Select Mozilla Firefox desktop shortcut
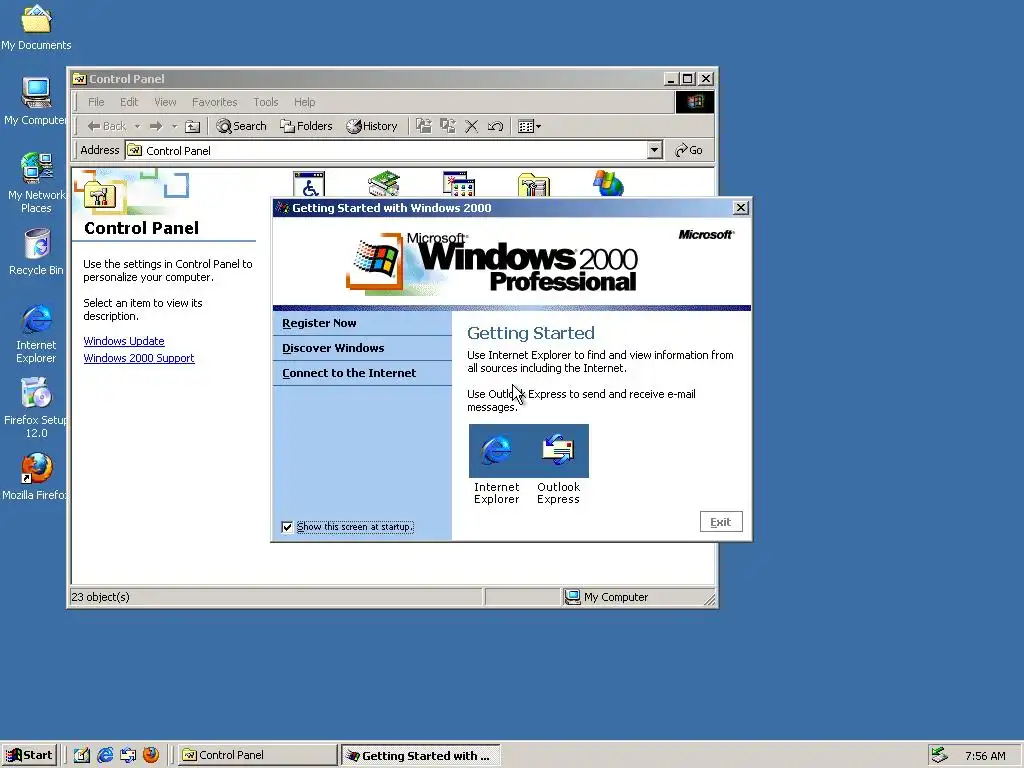The height and width of the screenshot is (768, 1024). tap(36, 477)
